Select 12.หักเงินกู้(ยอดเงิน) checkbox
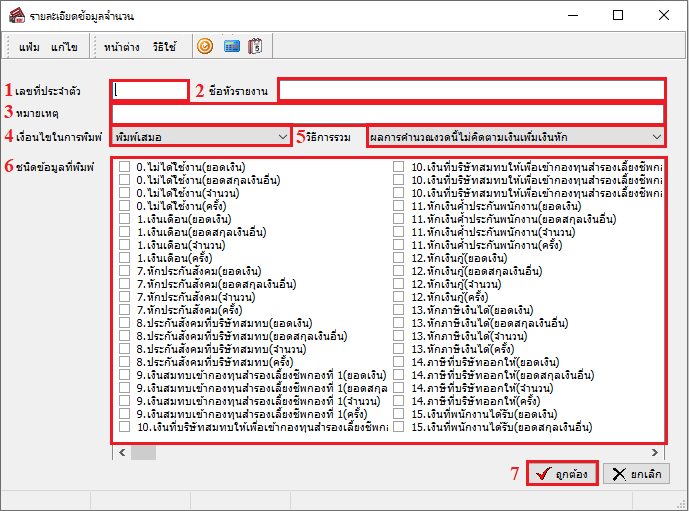 (400, 258)
